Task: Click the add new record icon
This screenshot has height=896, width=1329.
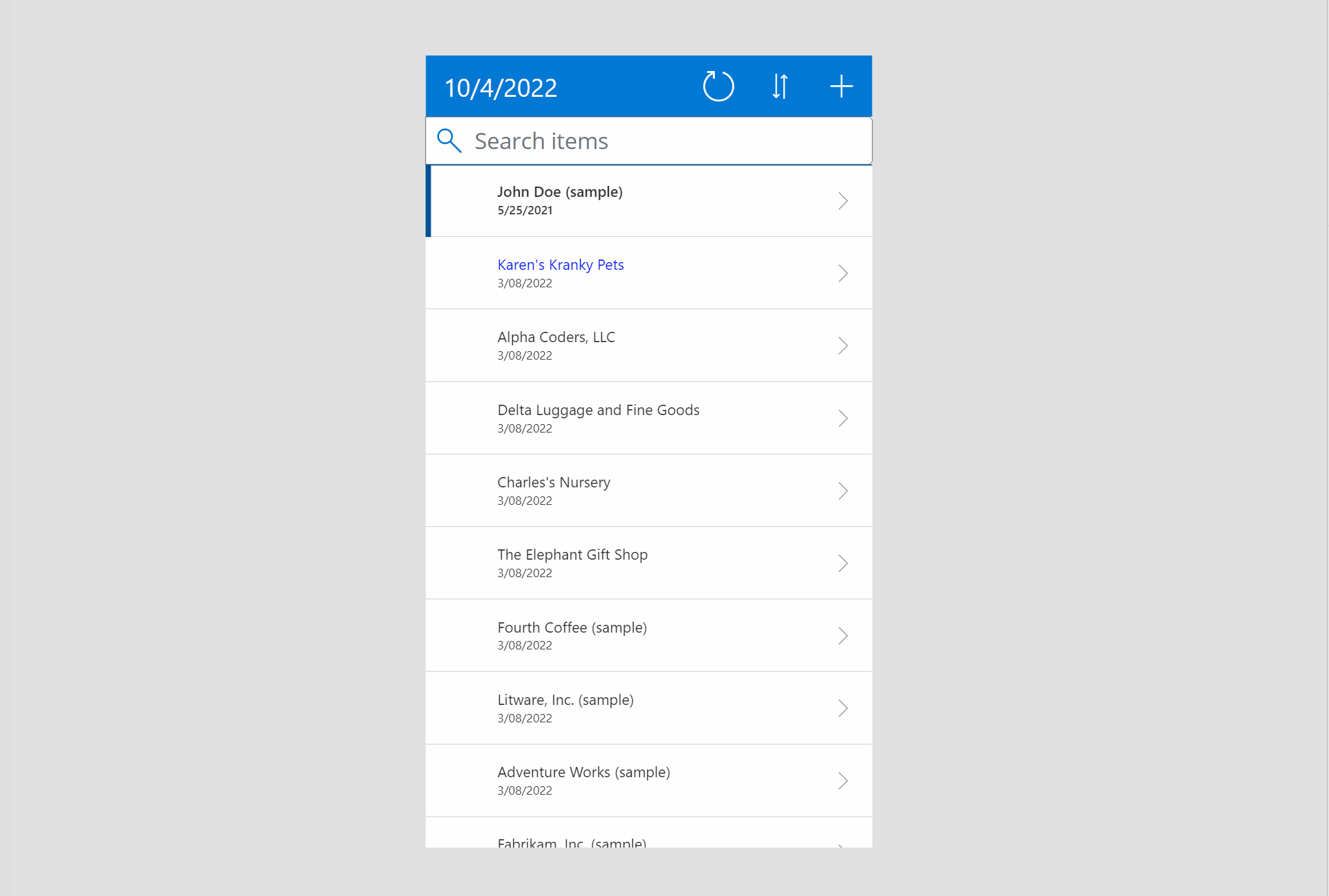Action: [x=840, y=87]
